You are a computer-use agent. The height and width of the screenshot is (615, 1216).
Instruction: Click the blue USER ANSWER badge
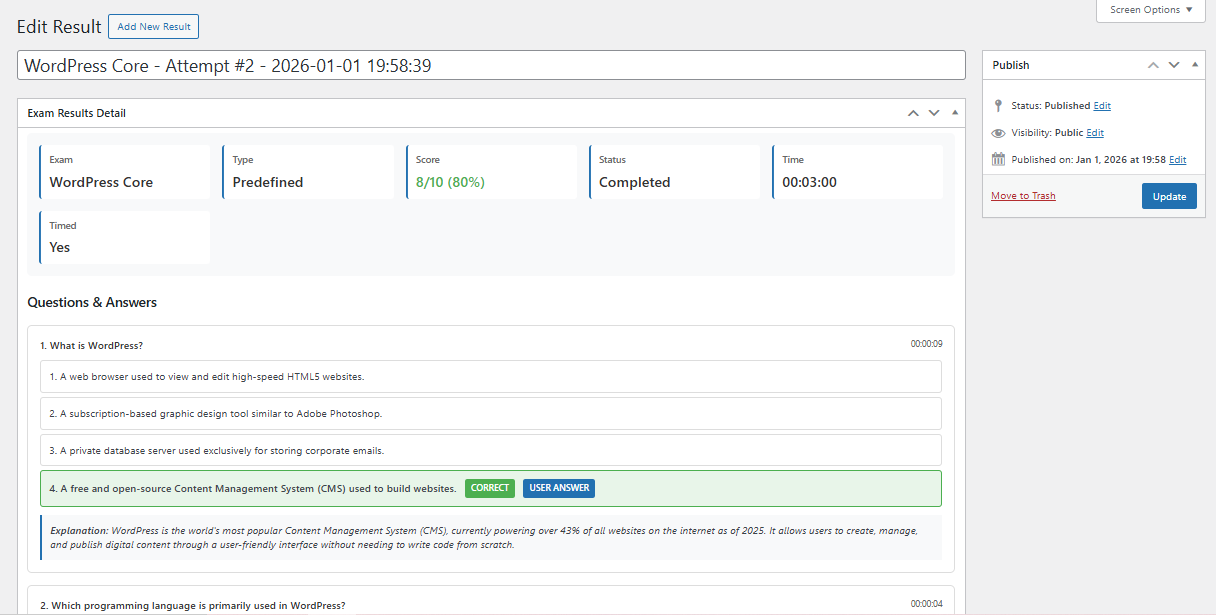pos(558,488)
